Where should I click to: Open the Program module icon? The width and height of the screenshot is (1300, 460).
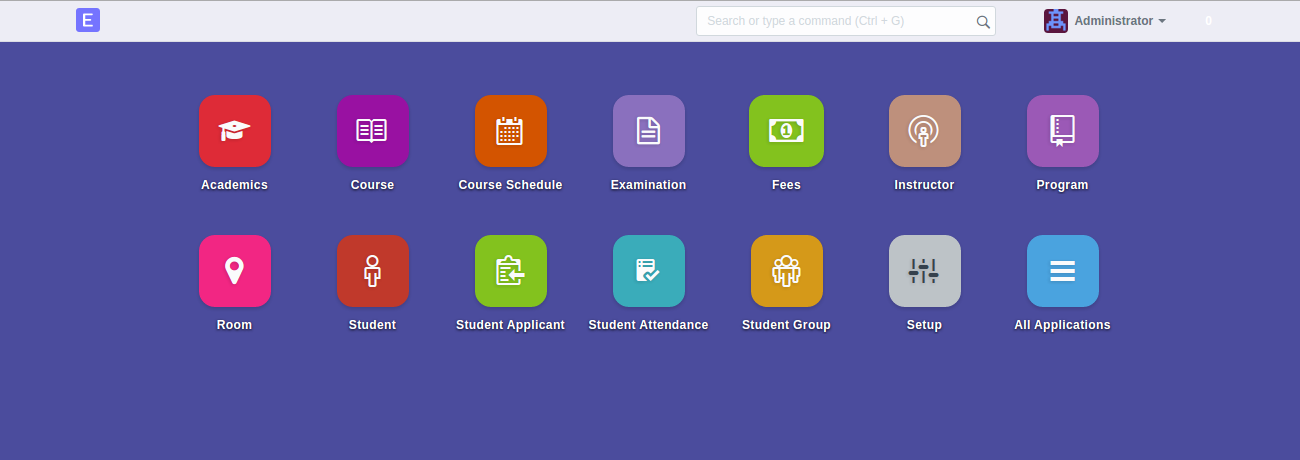(1062, 131)
